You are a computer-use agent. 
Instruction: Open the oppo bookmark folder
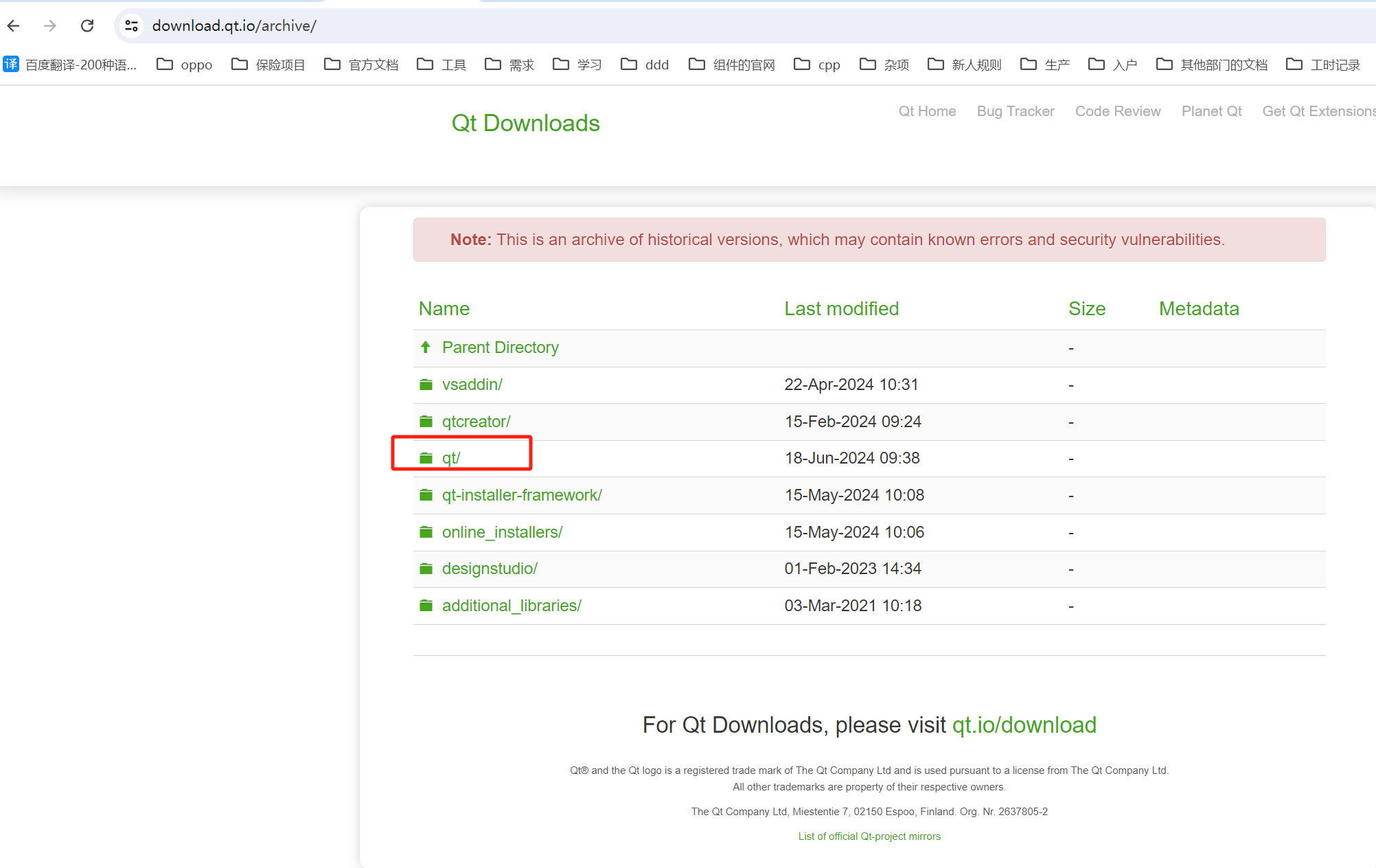185,65
